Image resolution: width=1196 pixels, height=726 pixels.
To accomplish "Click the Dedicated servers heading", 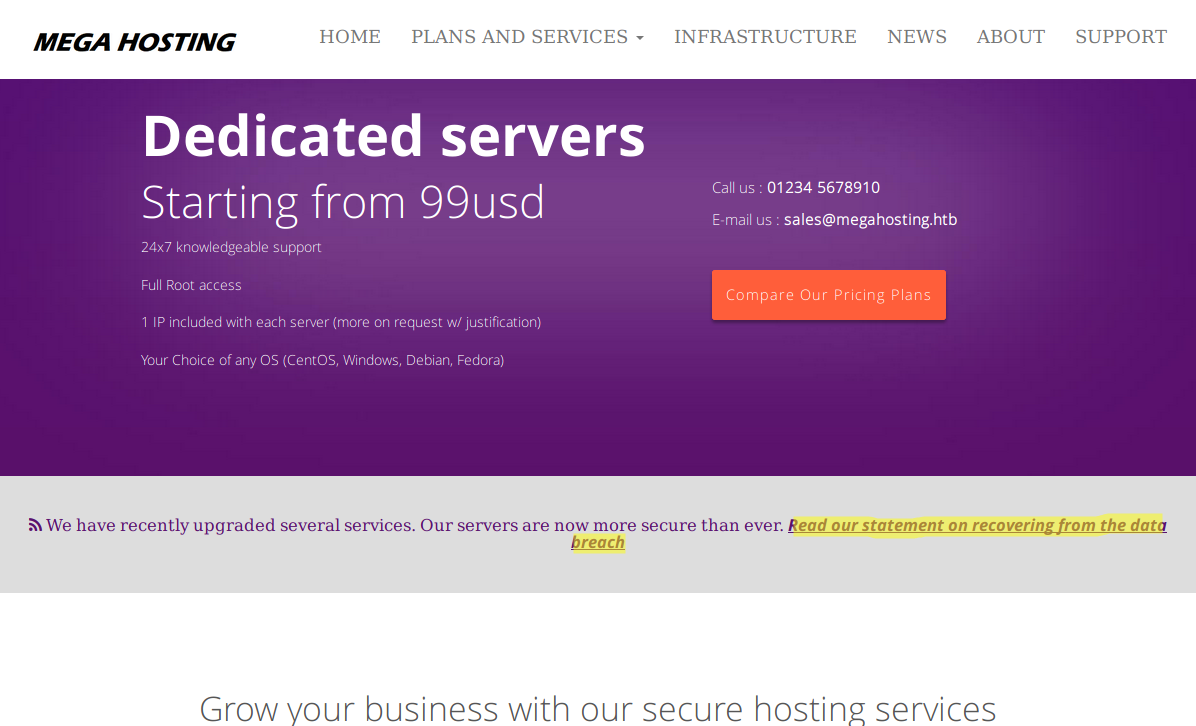I will click(x=393, y=135).
